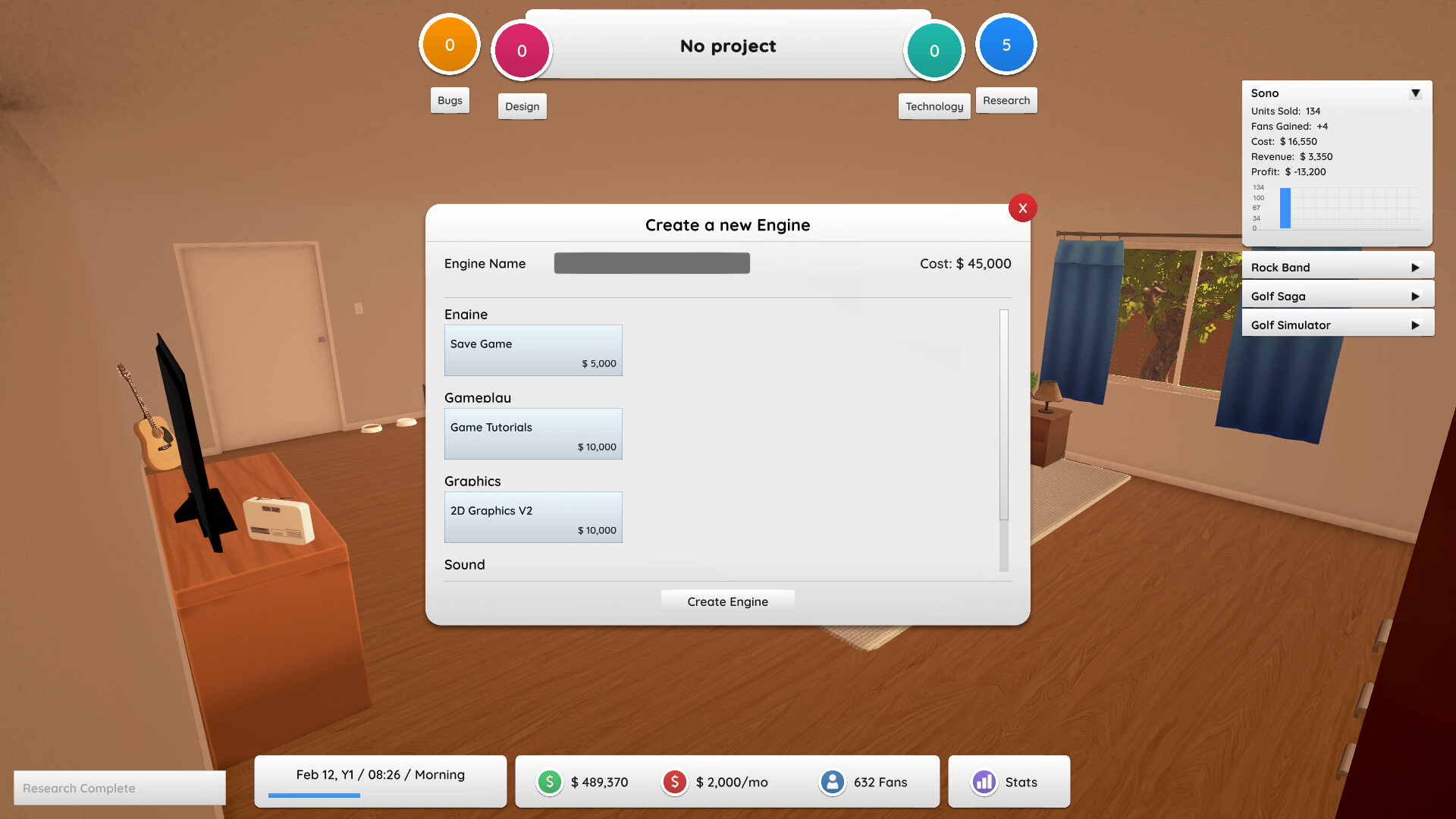
Task: Collapse the Sono sales panel
Action: click(1415, 93)
